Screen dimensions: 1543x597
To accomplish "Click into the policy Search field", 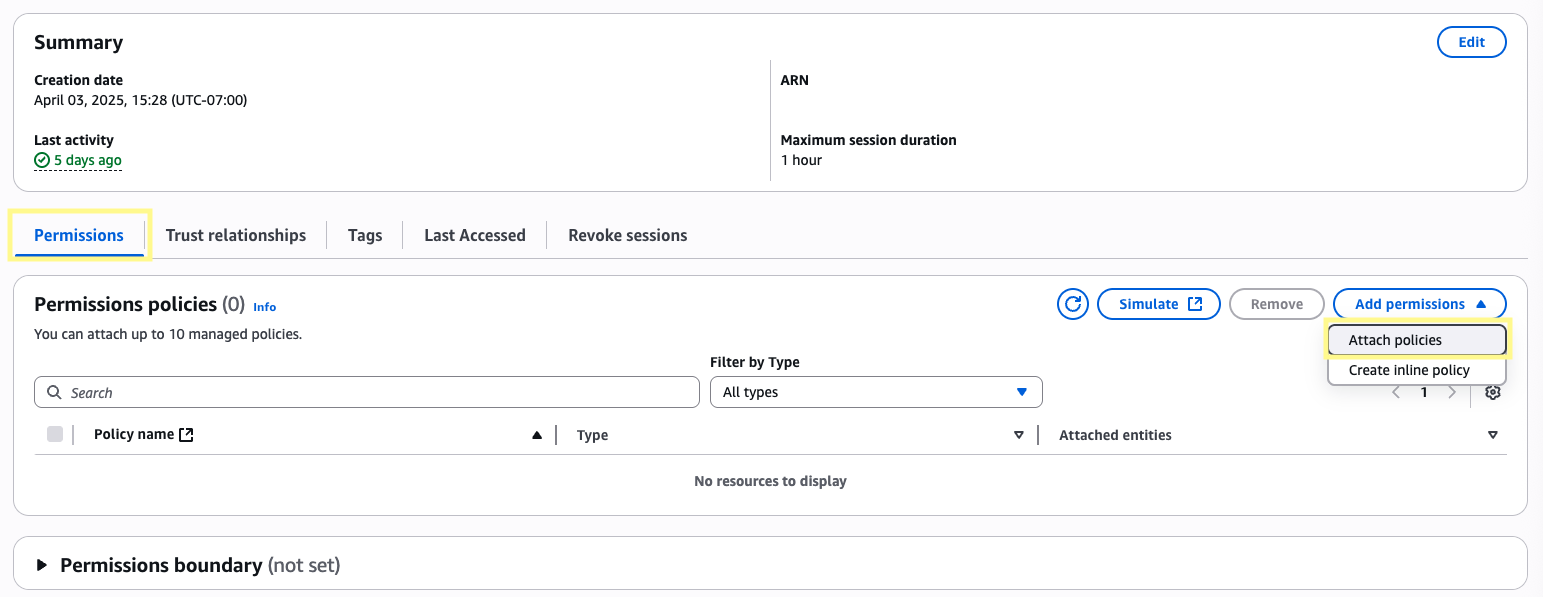I will pyautogui.click(x=366, y=393).
